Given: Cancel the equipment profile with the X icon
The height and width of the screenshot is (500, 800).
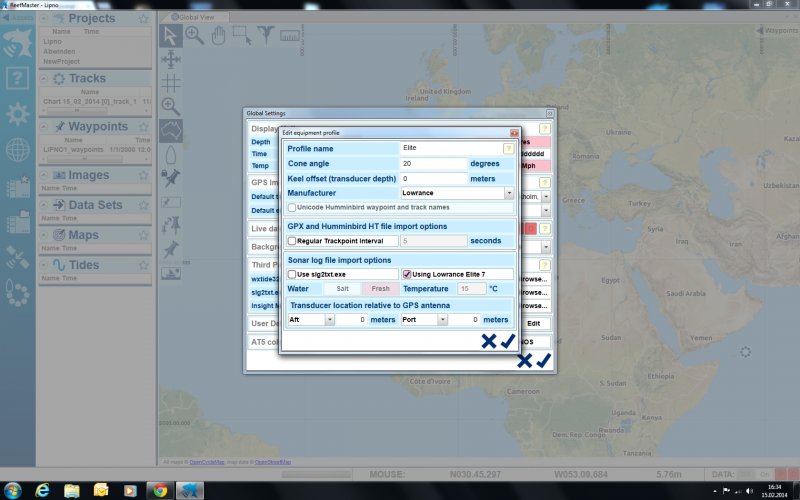Looking at the screenshot, I should (x=488, y=341).
